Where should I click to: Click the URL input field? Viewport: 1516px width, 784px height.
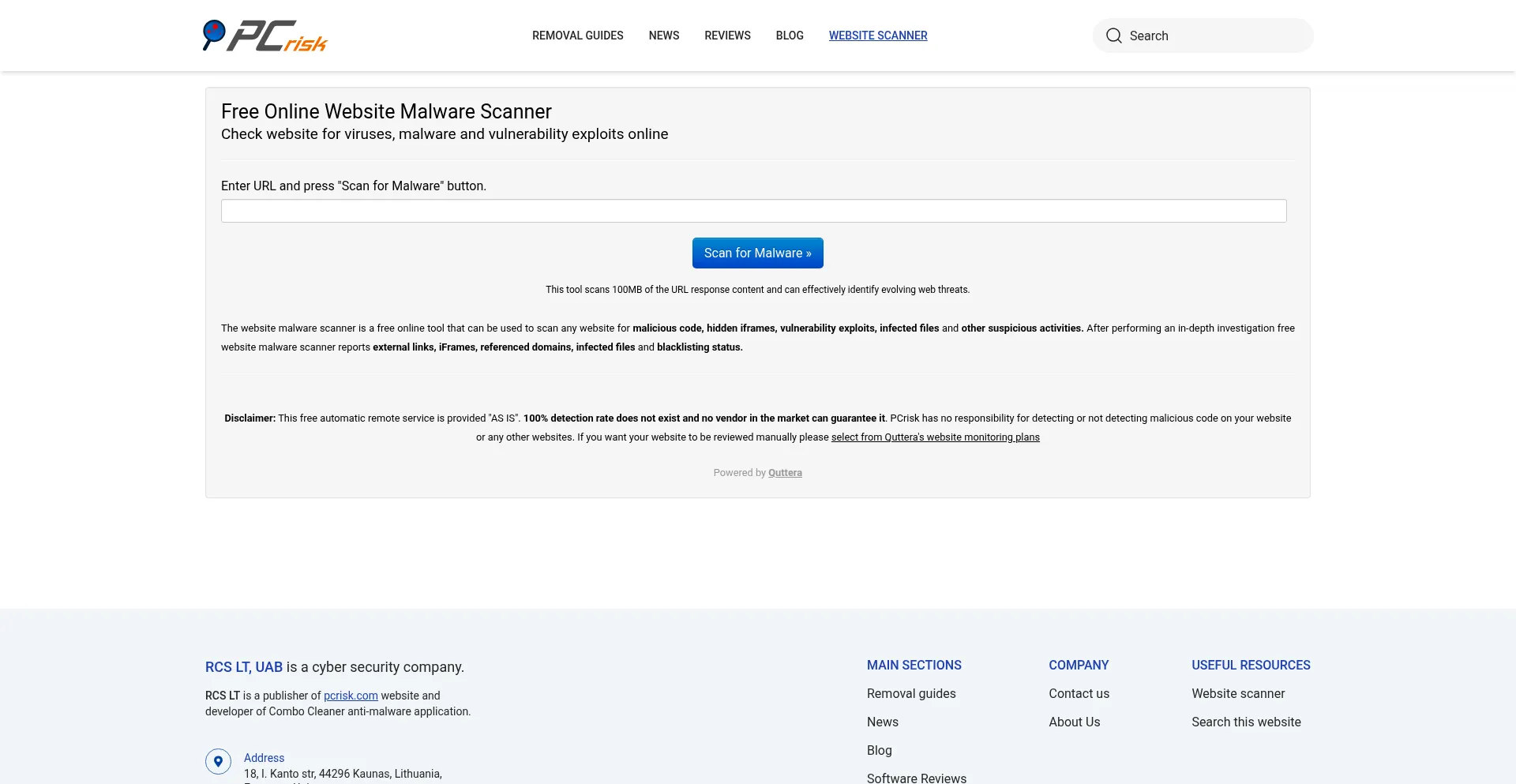coord(754,211)
